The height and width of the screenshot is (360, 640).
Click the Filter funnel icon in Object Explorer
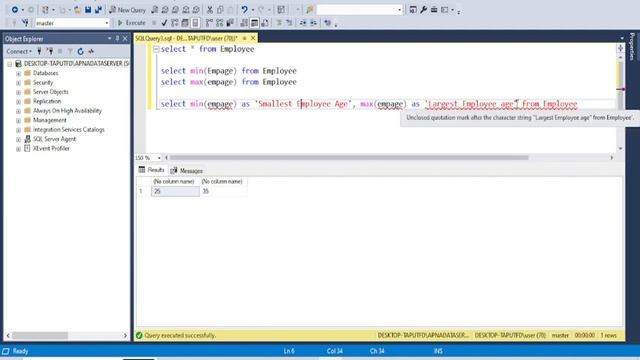pyautogui.click(x=70, y=51)
